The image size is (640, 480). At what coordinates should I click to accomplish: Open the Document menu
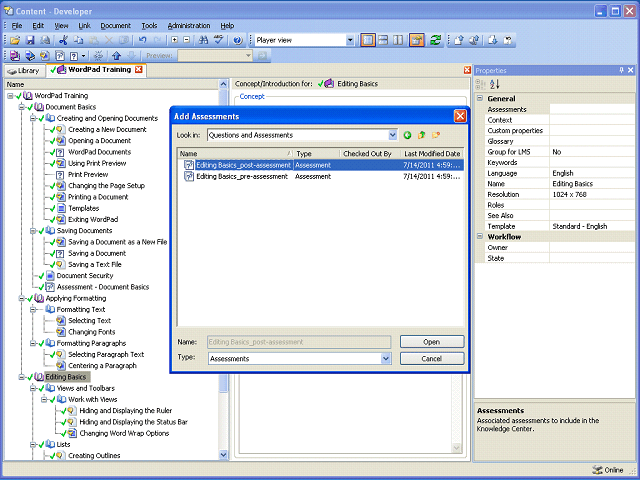click(x=116, y=26)
